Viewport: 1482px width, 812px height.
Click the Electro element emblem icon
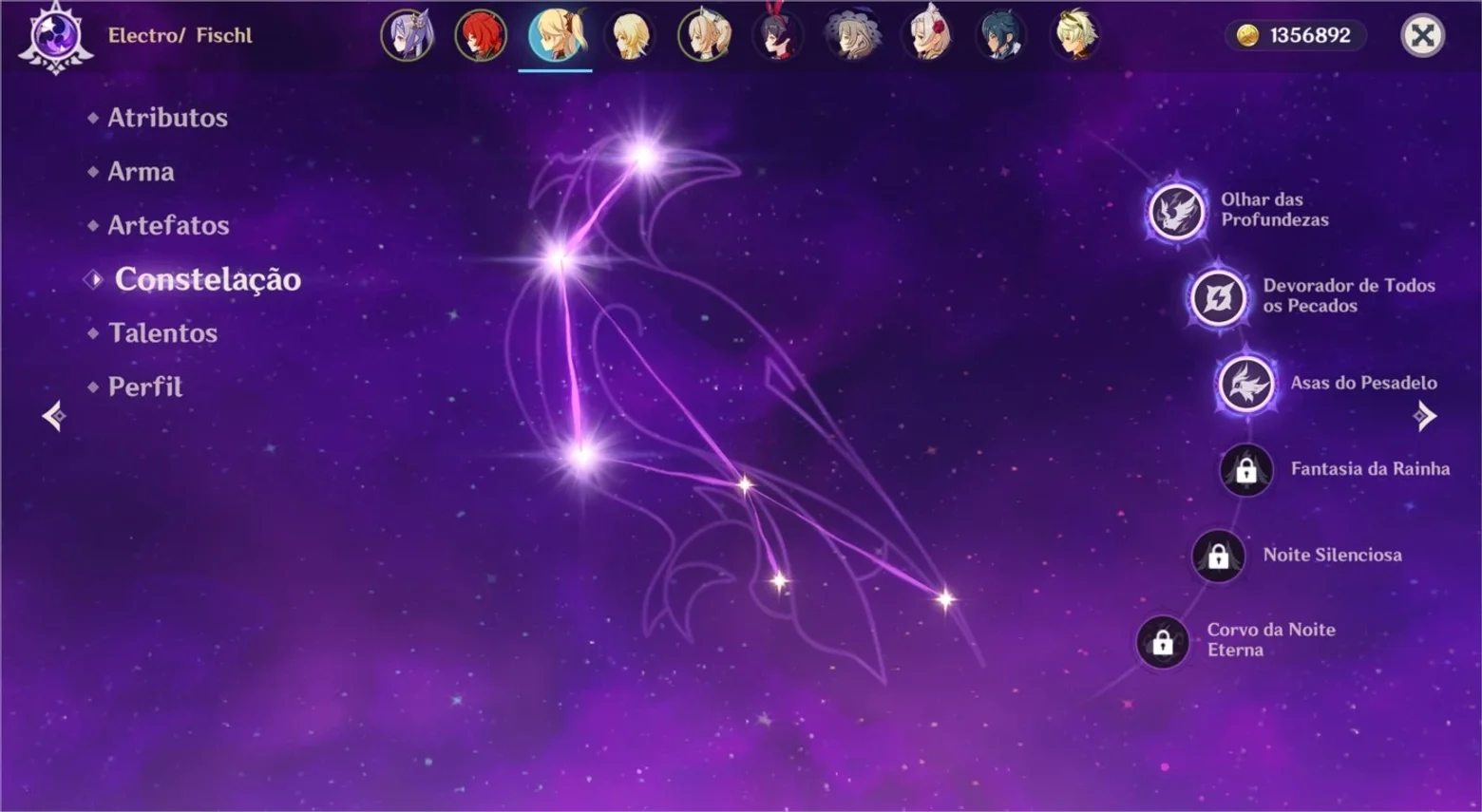tap(55, 37)
